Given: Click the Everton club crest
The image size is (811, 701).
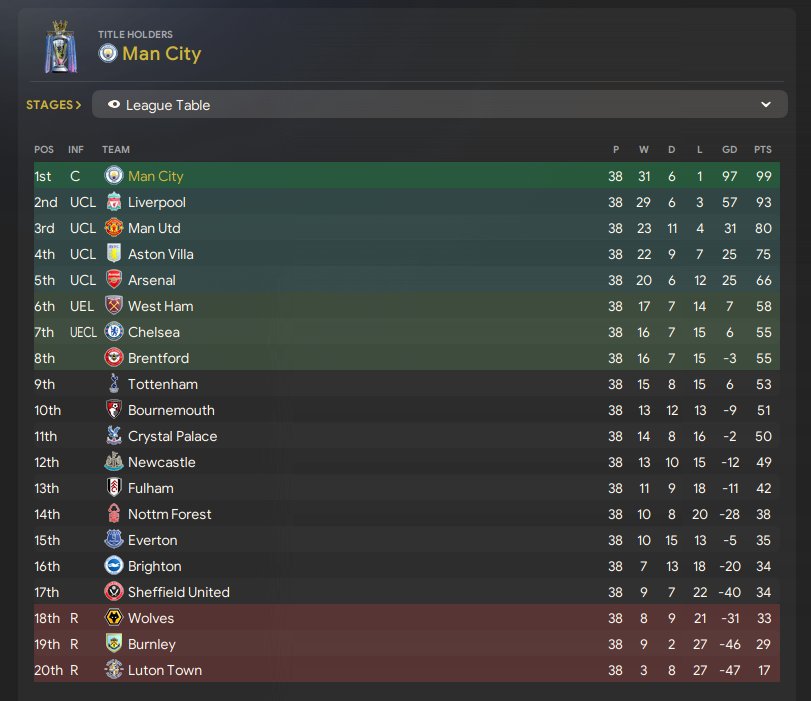Looking at the screenshot, I should pyautogui.click(x=114, y=540).
